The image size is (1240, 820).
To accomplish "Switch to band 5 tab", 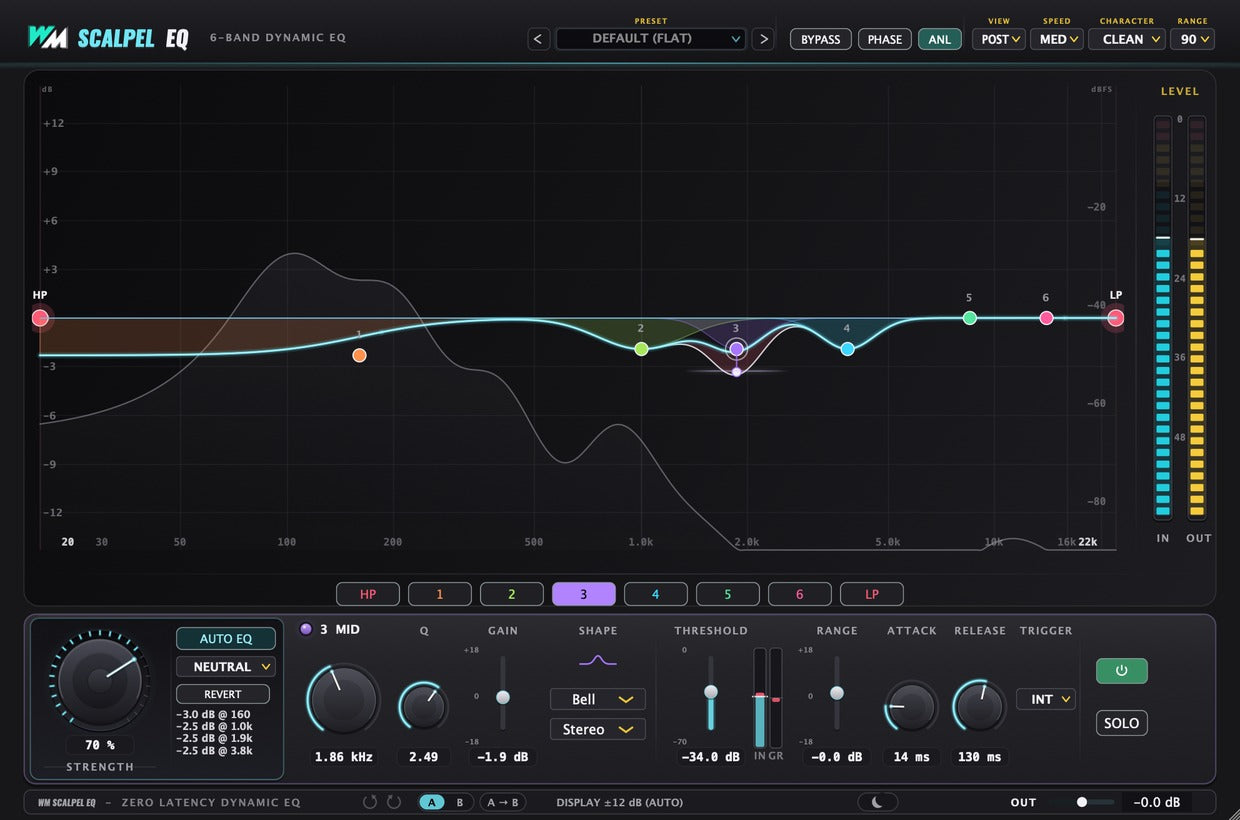I will pos(728,594).
